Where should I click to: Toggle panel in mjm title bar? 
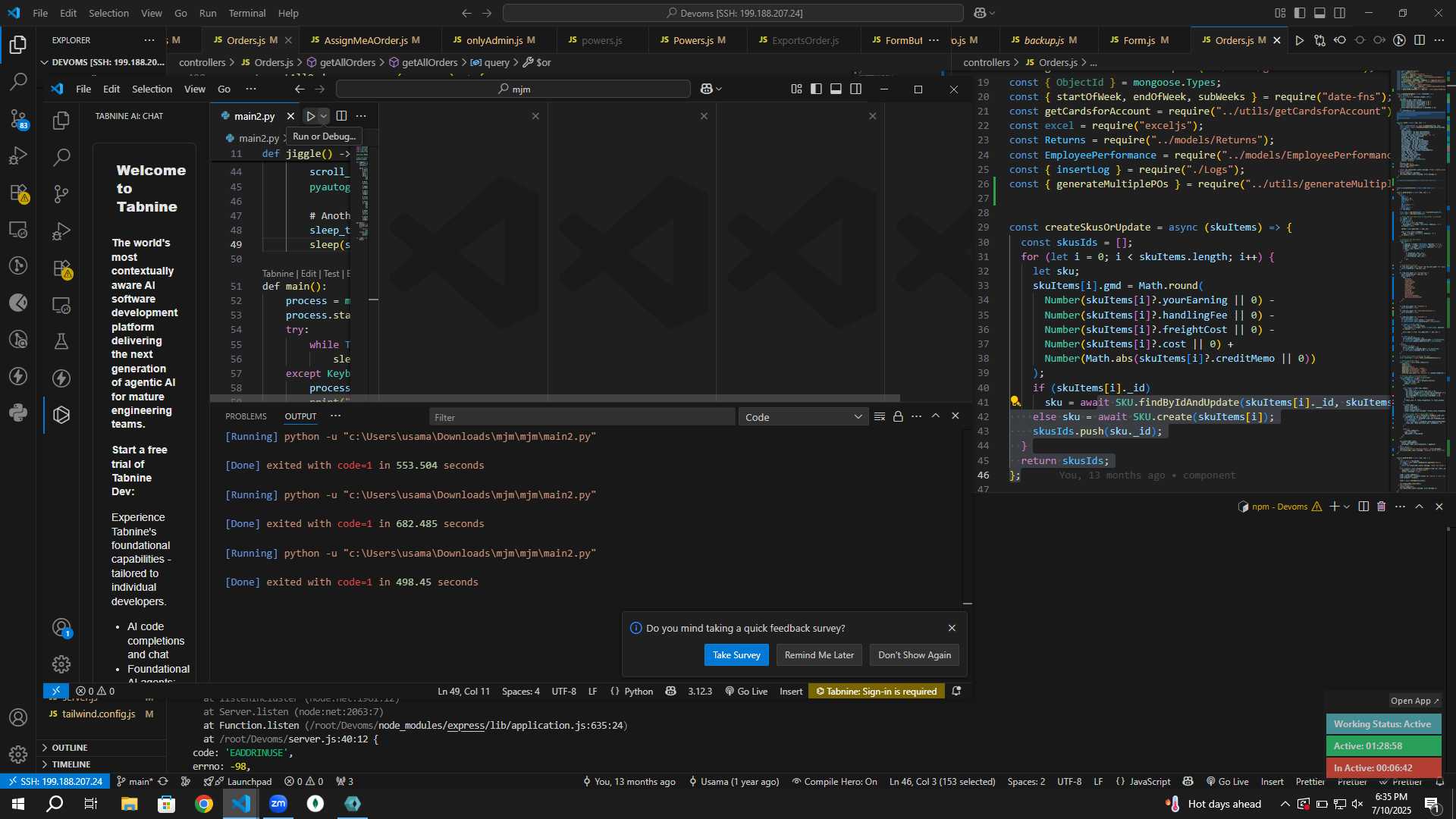(x=836, y=89)
